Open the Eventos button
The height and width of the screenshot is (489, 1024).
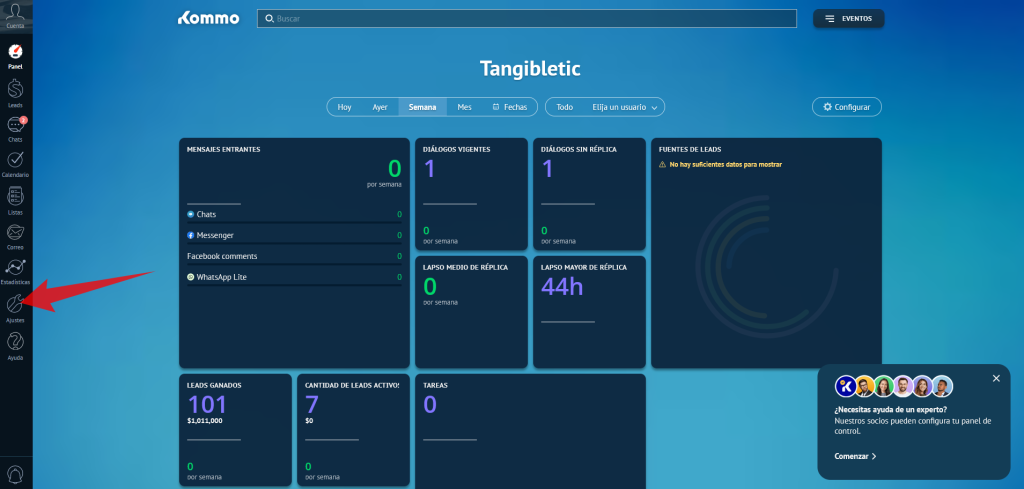848,18
